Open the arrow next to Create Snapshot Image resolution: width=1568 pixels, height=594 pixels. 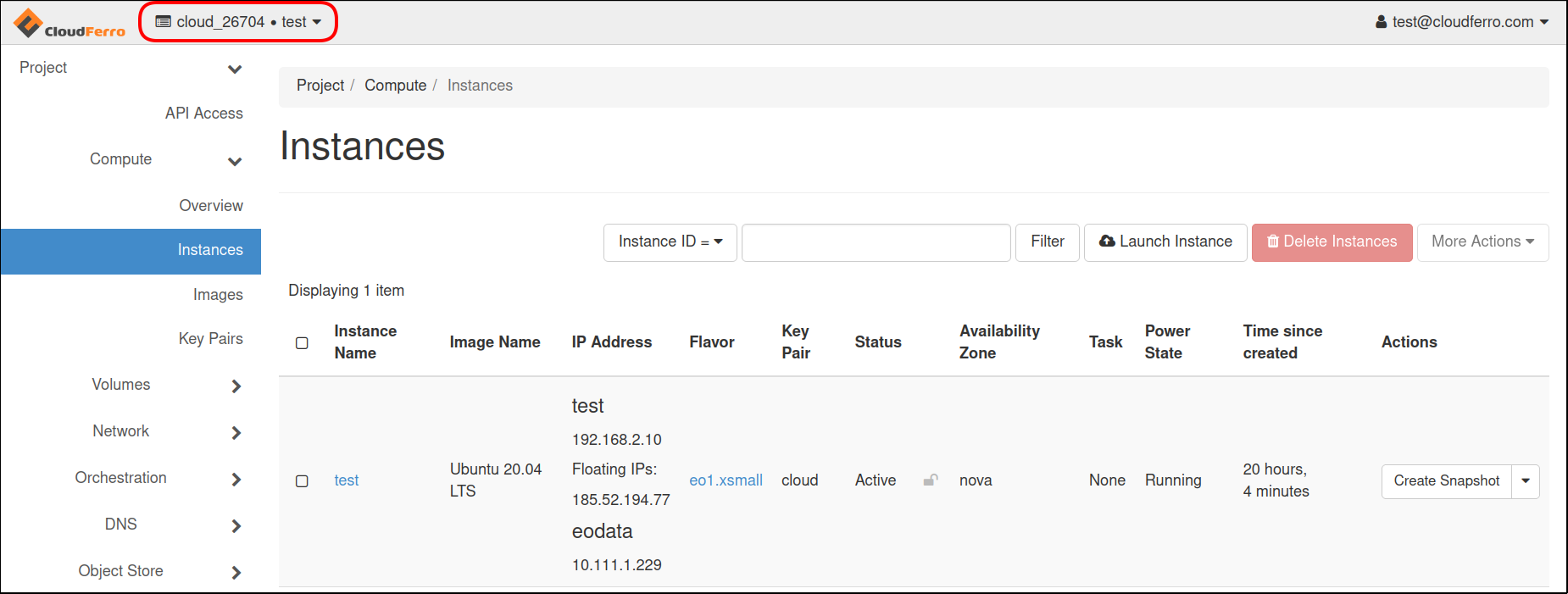click(1525, 481)
